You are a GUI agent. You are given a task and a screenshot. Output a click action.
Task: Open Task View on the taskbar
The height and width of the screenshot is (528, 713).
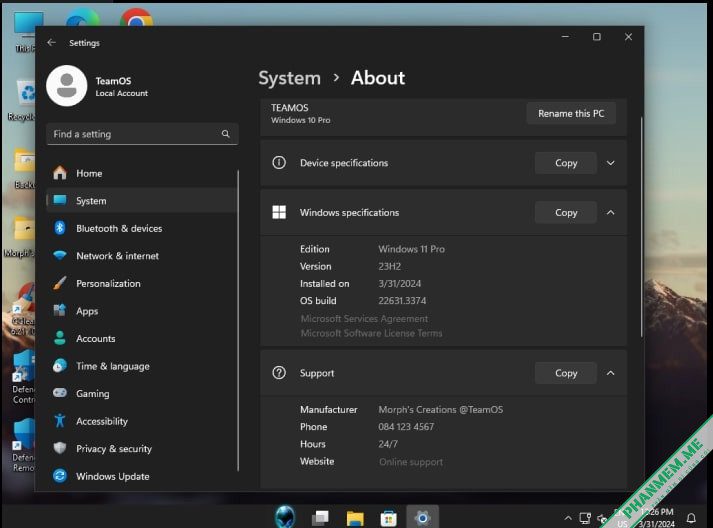[x=320, y=517]
